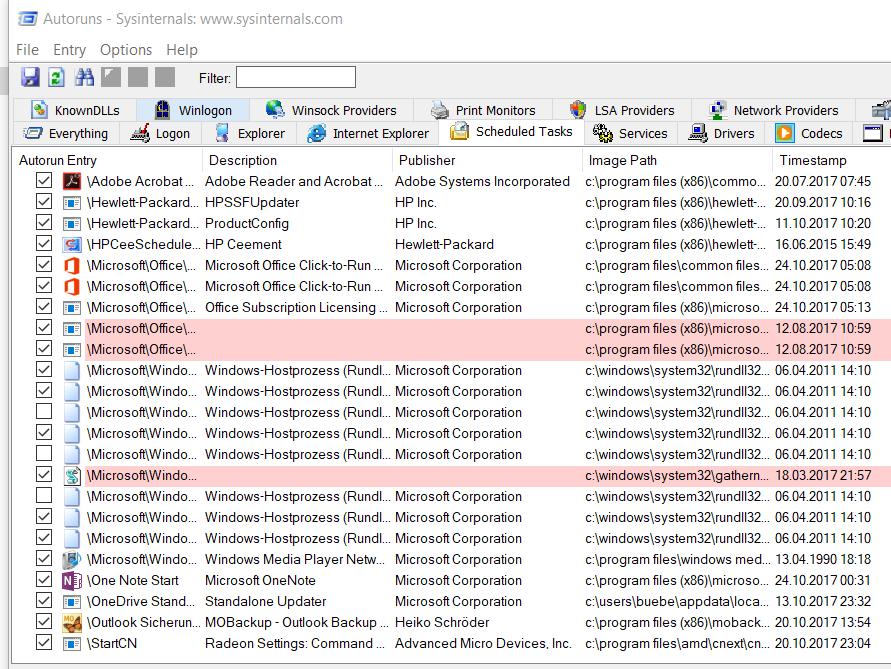Uncheck the ProductConfig entry checkbox
The image size is (891, 669).
tap(44, 223)
